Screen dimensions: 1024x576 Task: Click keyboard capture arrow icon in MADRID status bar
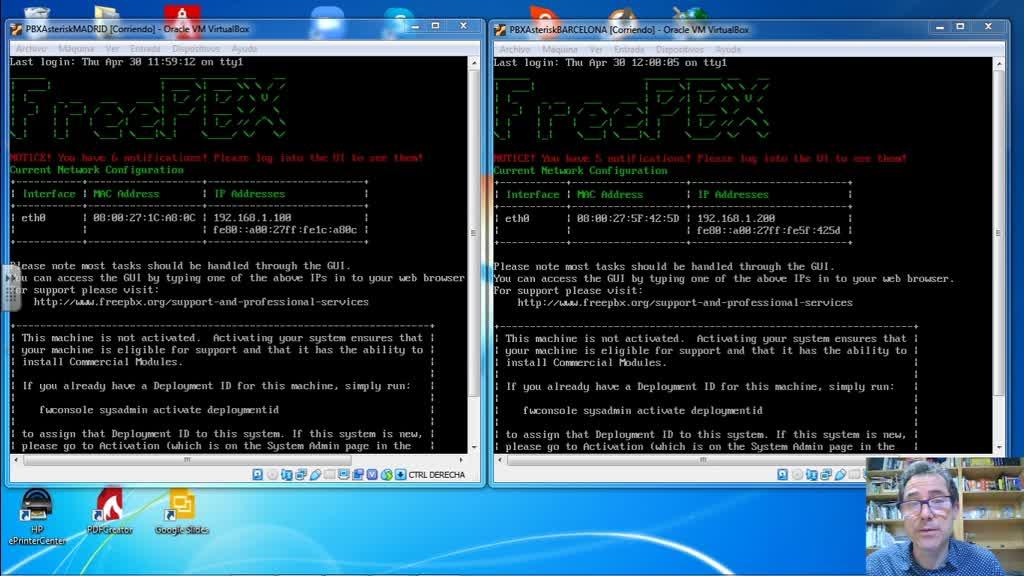[400, 475]
